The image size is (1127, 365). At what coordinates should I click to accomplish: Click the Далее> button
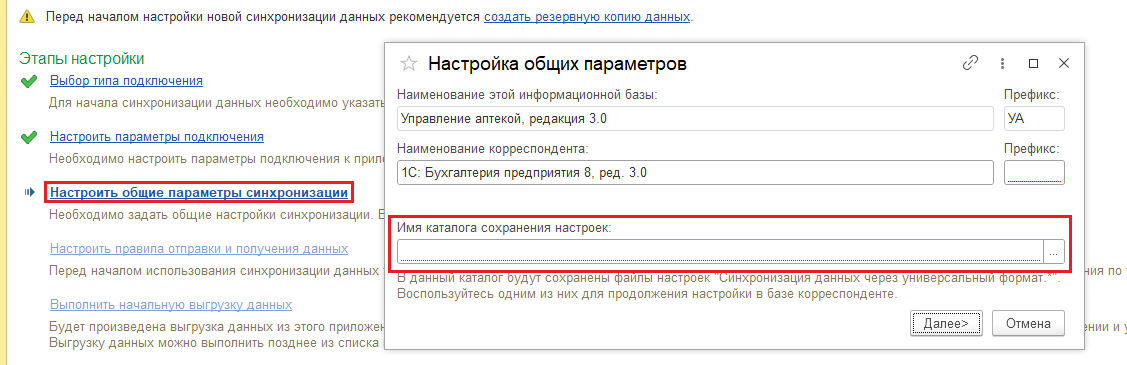(946, 323)
